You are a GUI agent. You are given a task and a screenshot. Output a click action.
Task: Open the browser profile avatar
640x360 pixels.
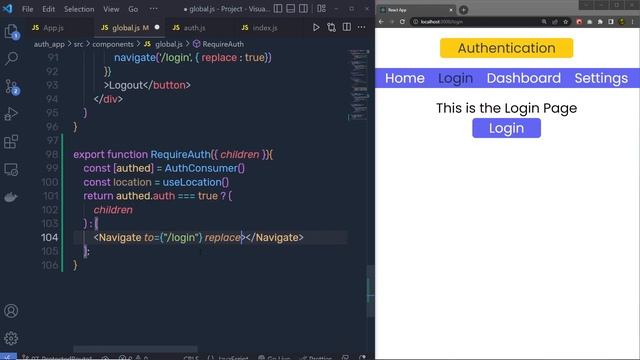tap(622, 22)
